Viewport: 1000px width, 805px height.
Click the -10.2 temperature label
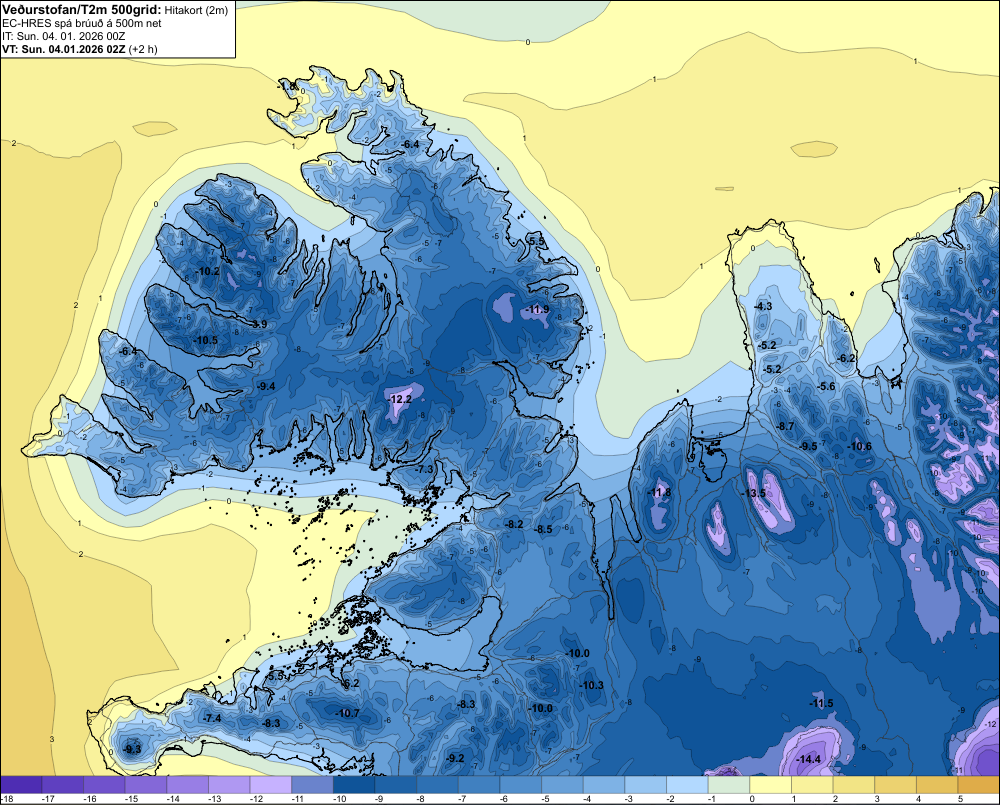pyautogui.click(x=207, y=271)
